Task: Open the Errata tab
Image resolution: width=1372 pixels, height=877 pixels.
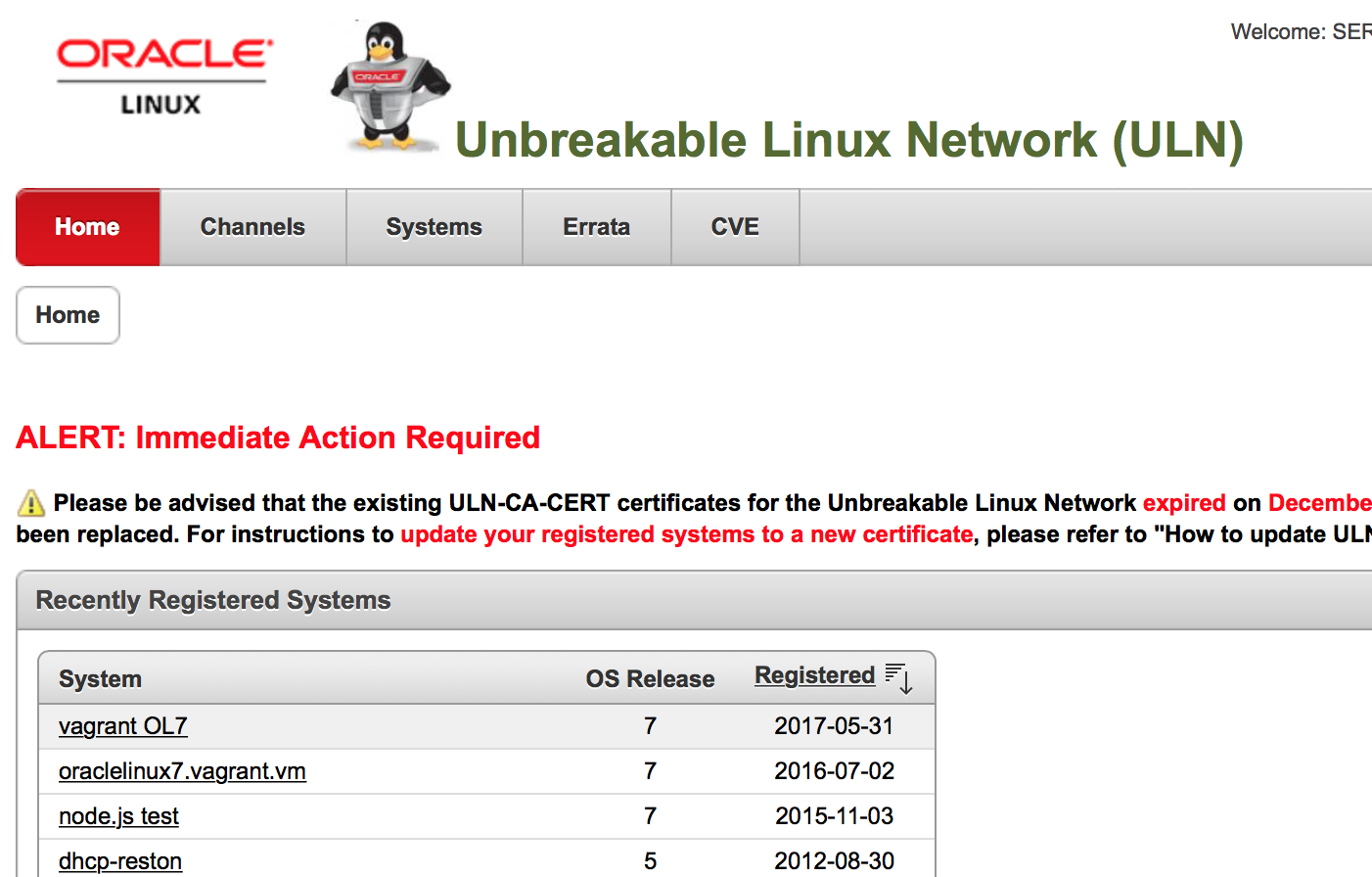Action: [x=596, y=227]
